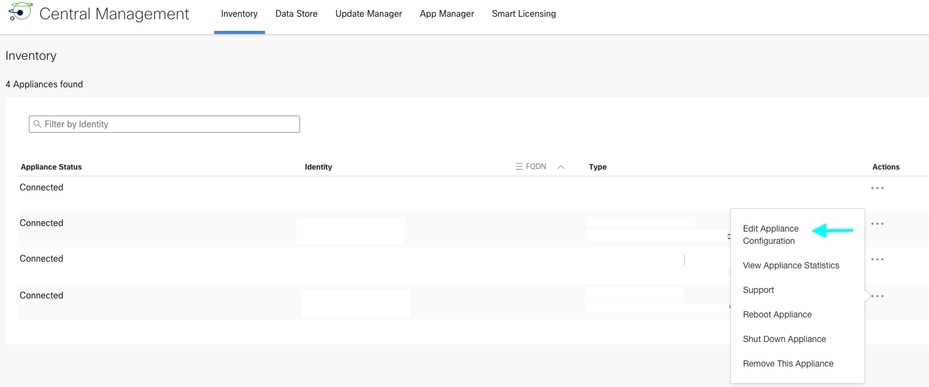Open the Inventory tab
Viewport: 929px width, 387px height.
coord(239,14)
